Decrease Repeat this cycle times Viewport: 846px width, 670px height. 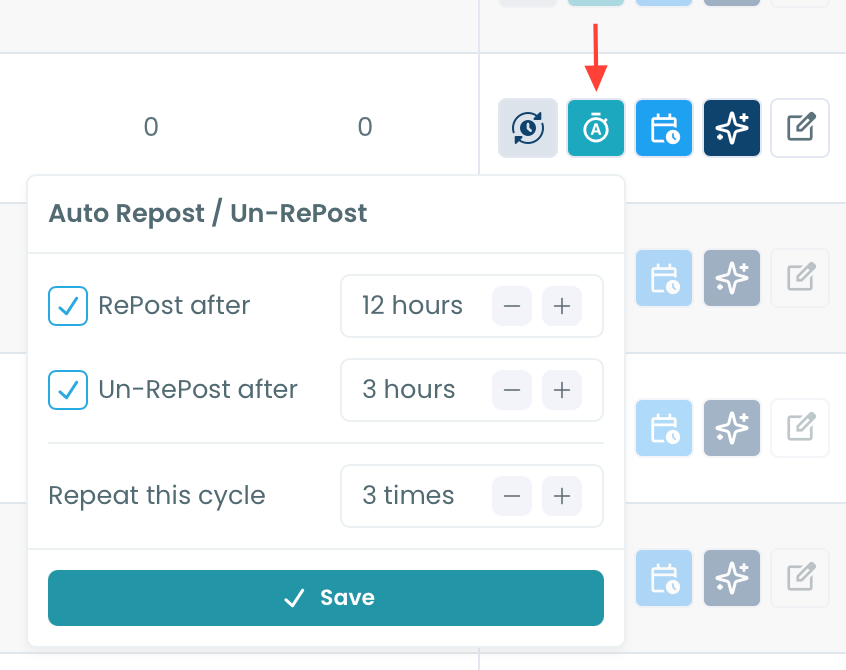(x=512, y=496)
